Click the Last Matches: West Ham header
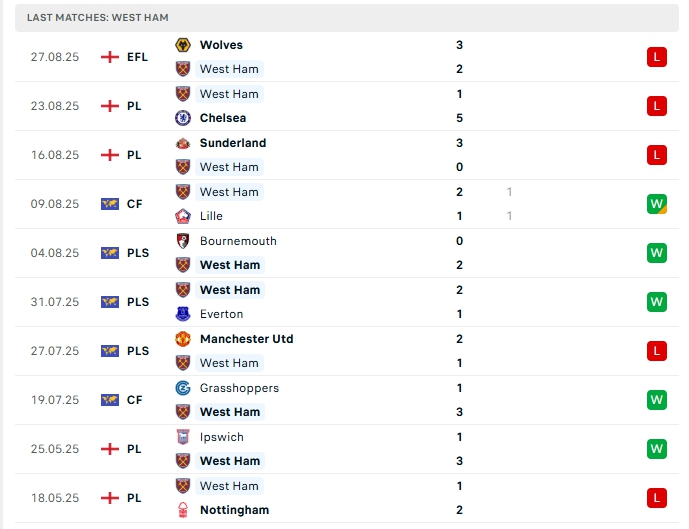 coord(98,18)
